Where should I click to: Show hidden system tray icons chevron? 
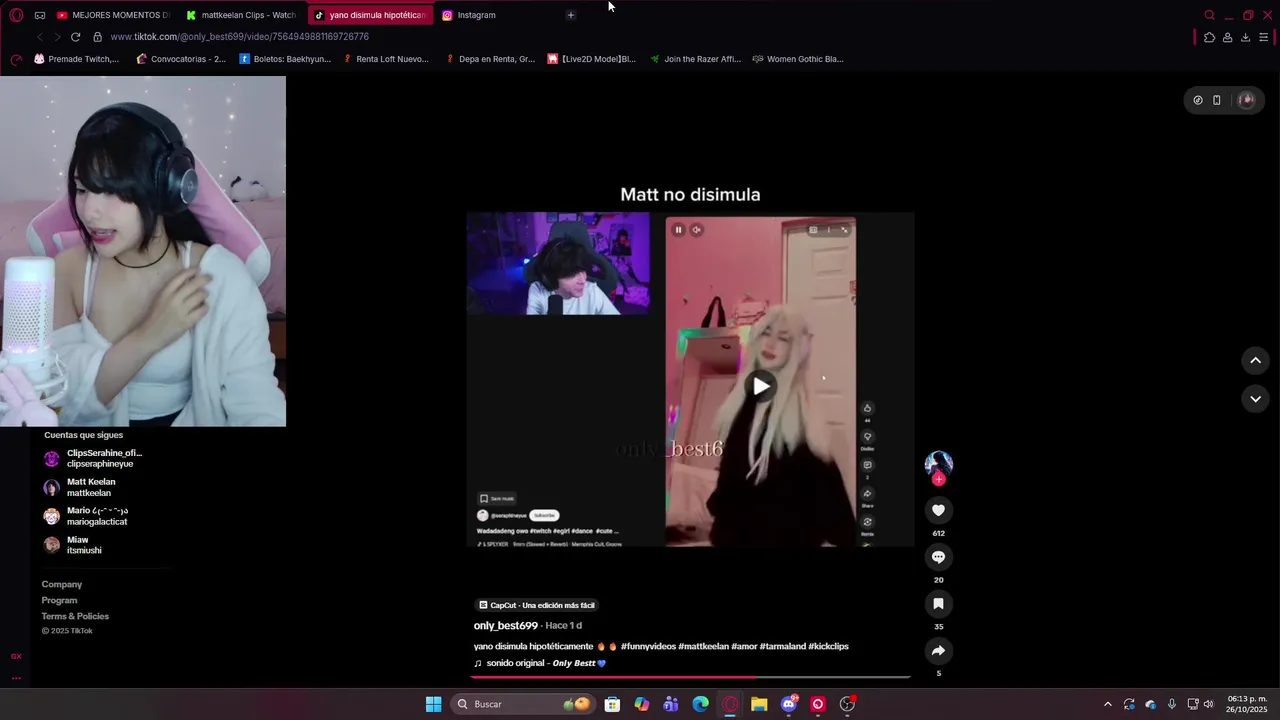click(1107, 704)
